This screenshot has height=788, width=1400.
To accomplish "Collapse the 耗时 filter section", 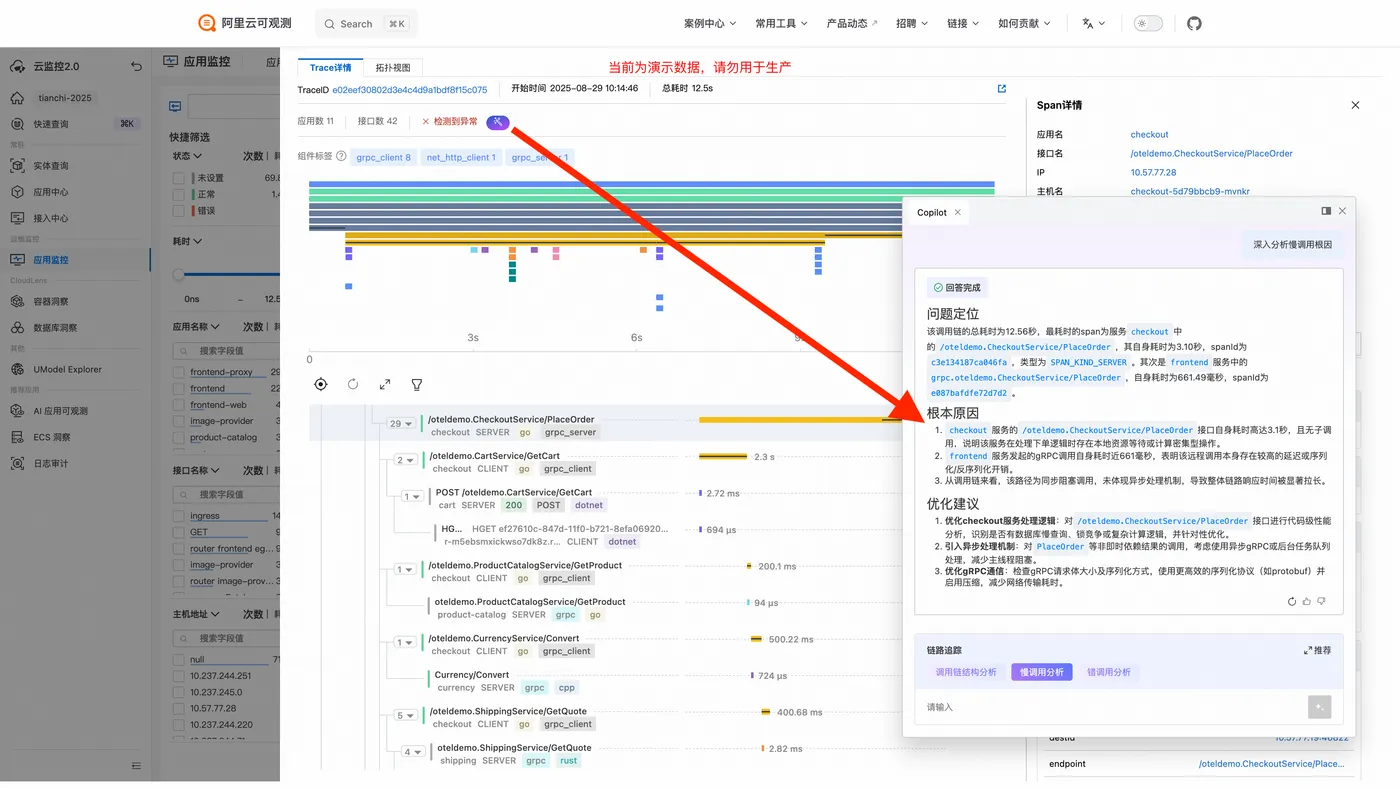I will click(x=188, y=241).
